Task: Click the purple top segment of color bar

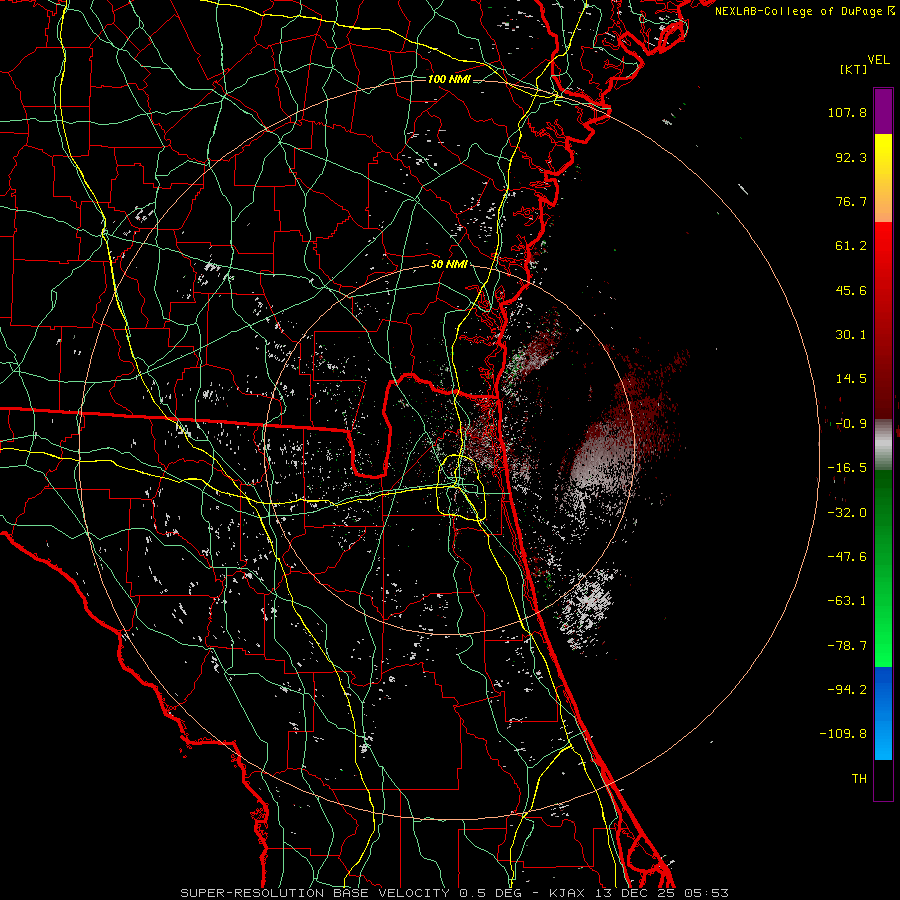Action: (883, 111)
